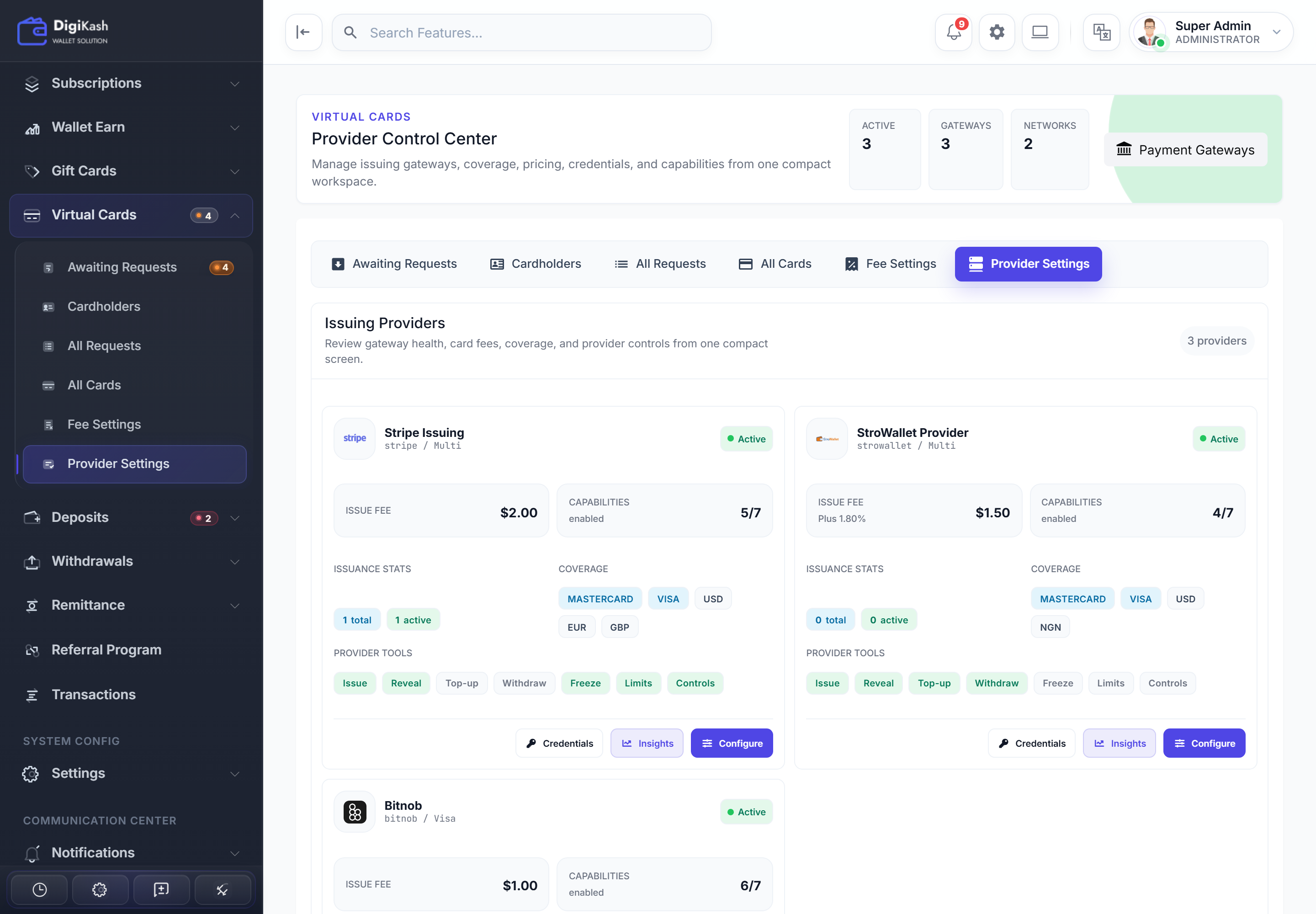Focus the Search Features input field
The image size is (1316, 914).
521,32
